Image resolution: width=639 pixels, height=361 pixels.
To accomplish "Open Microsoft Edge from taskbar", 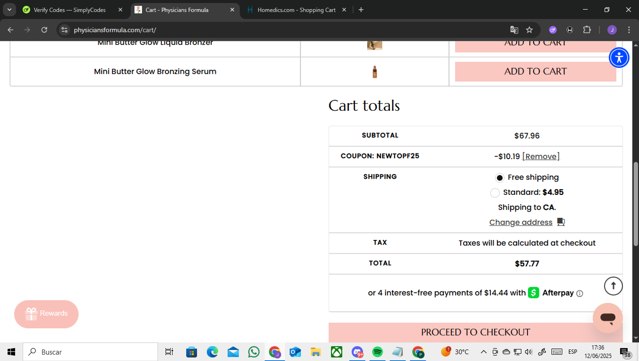I will click(212, 352).
